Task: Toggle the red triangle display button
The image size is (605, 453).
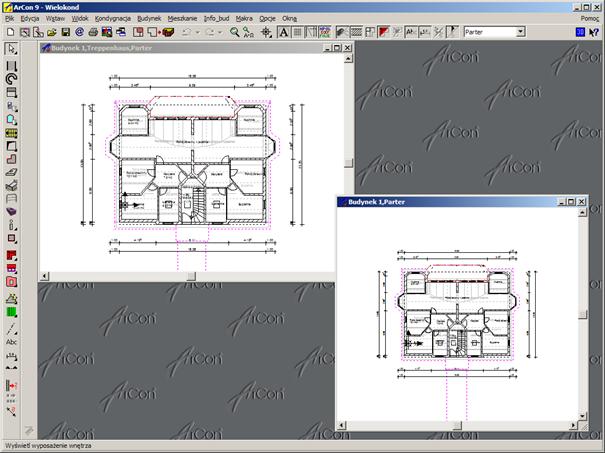Action: (384, 32)
